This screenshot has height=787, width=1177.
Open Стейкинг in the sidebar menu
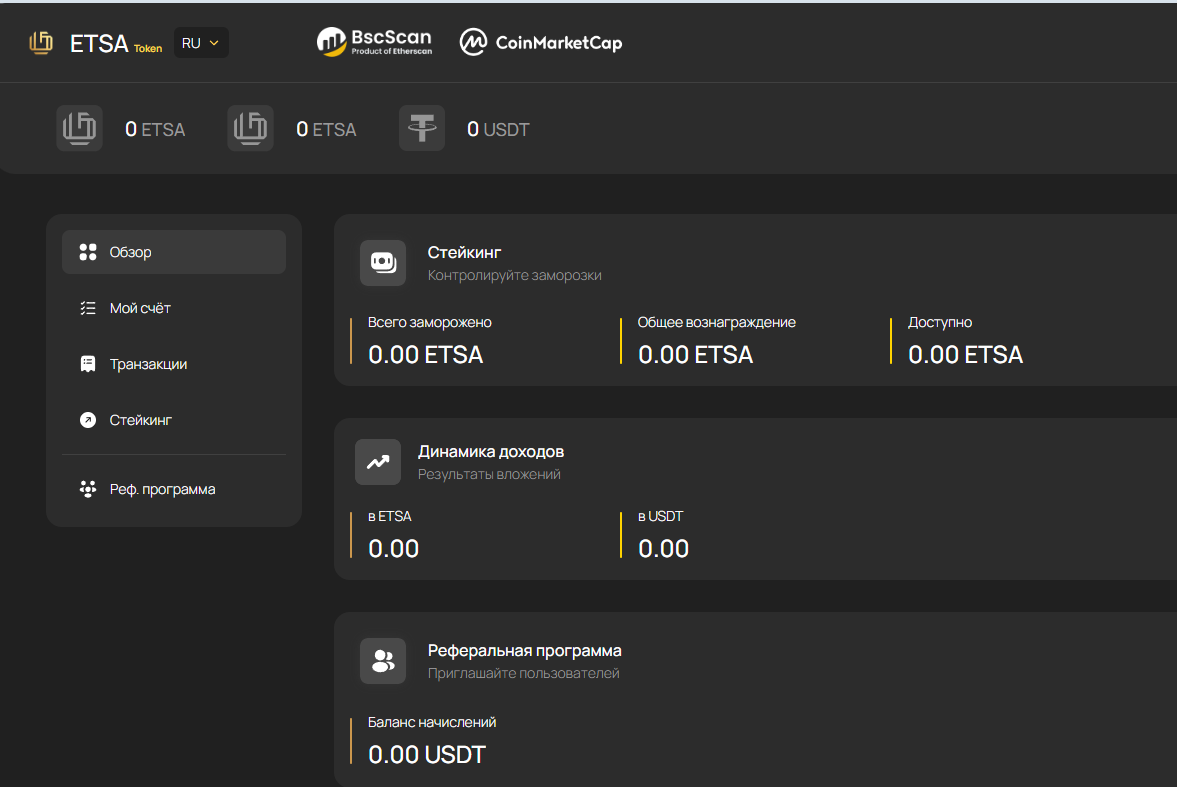174,420
